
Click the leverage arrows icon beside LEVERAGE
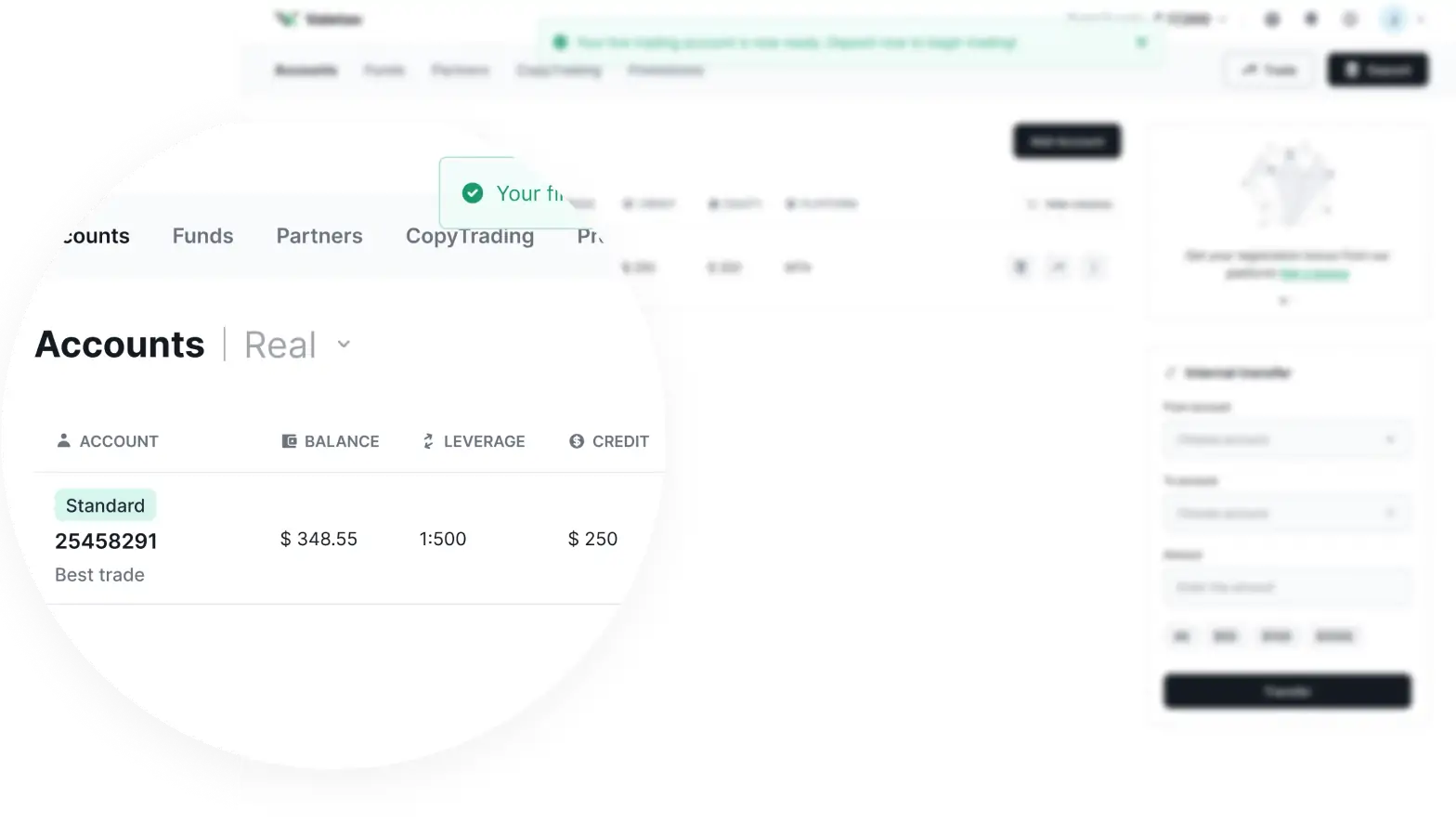pos(428,441)
